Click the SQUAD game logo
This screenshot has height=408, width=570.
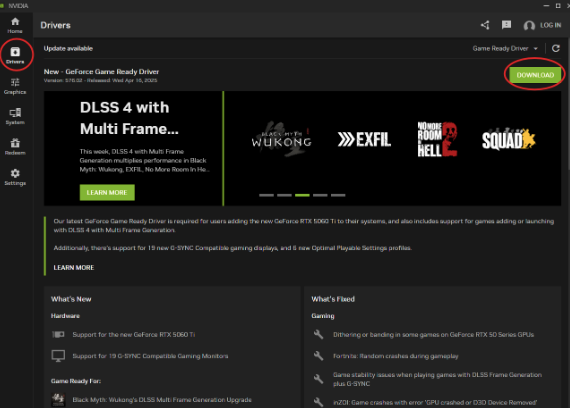click(509, 139)
